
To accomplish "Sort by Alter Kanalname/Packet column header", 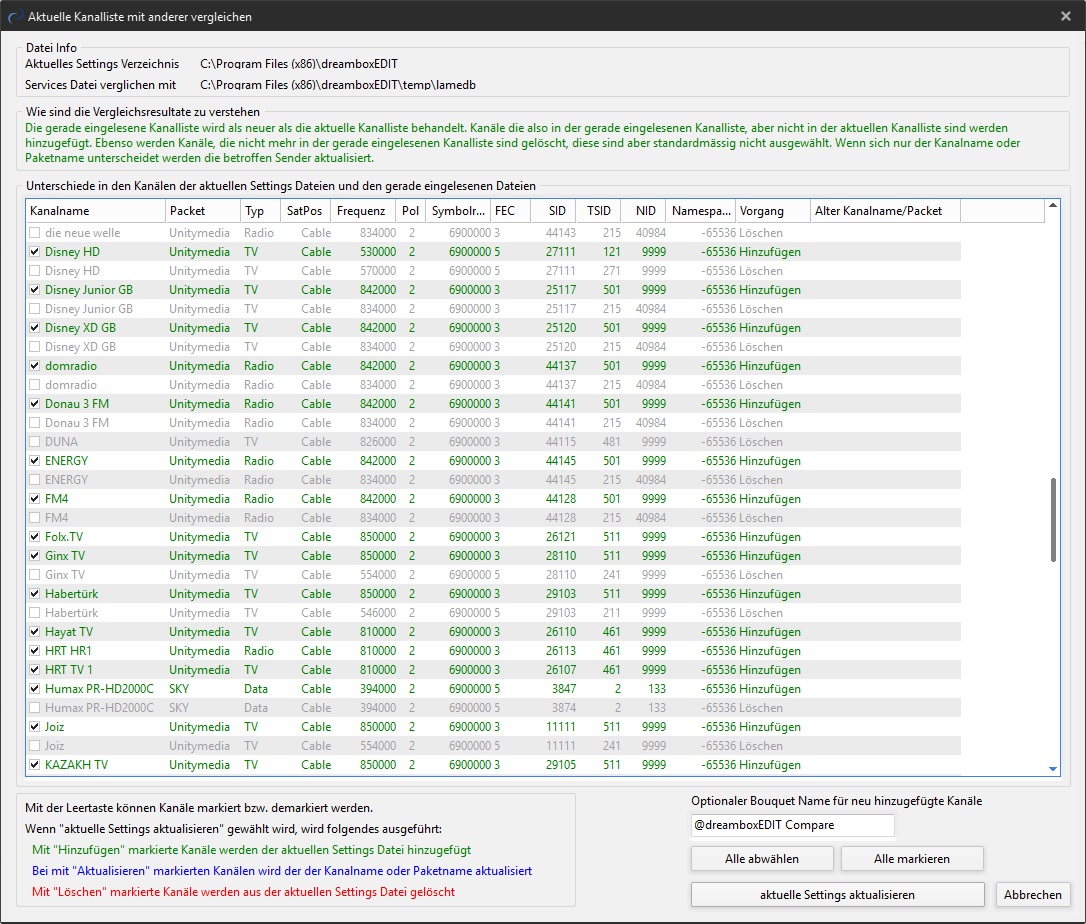I will (886, 211).
